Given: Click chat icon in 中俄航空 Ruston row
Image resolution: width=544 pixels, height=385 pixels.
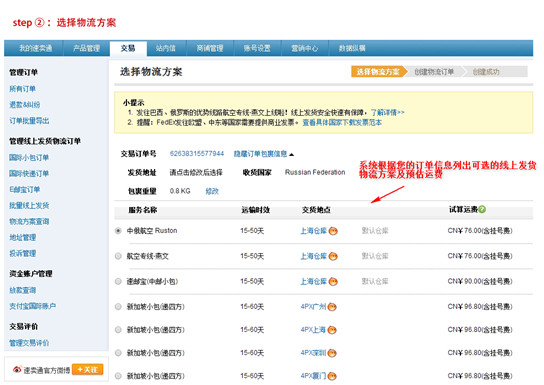Looking at the screenshot, I should (x=333, y=231).
